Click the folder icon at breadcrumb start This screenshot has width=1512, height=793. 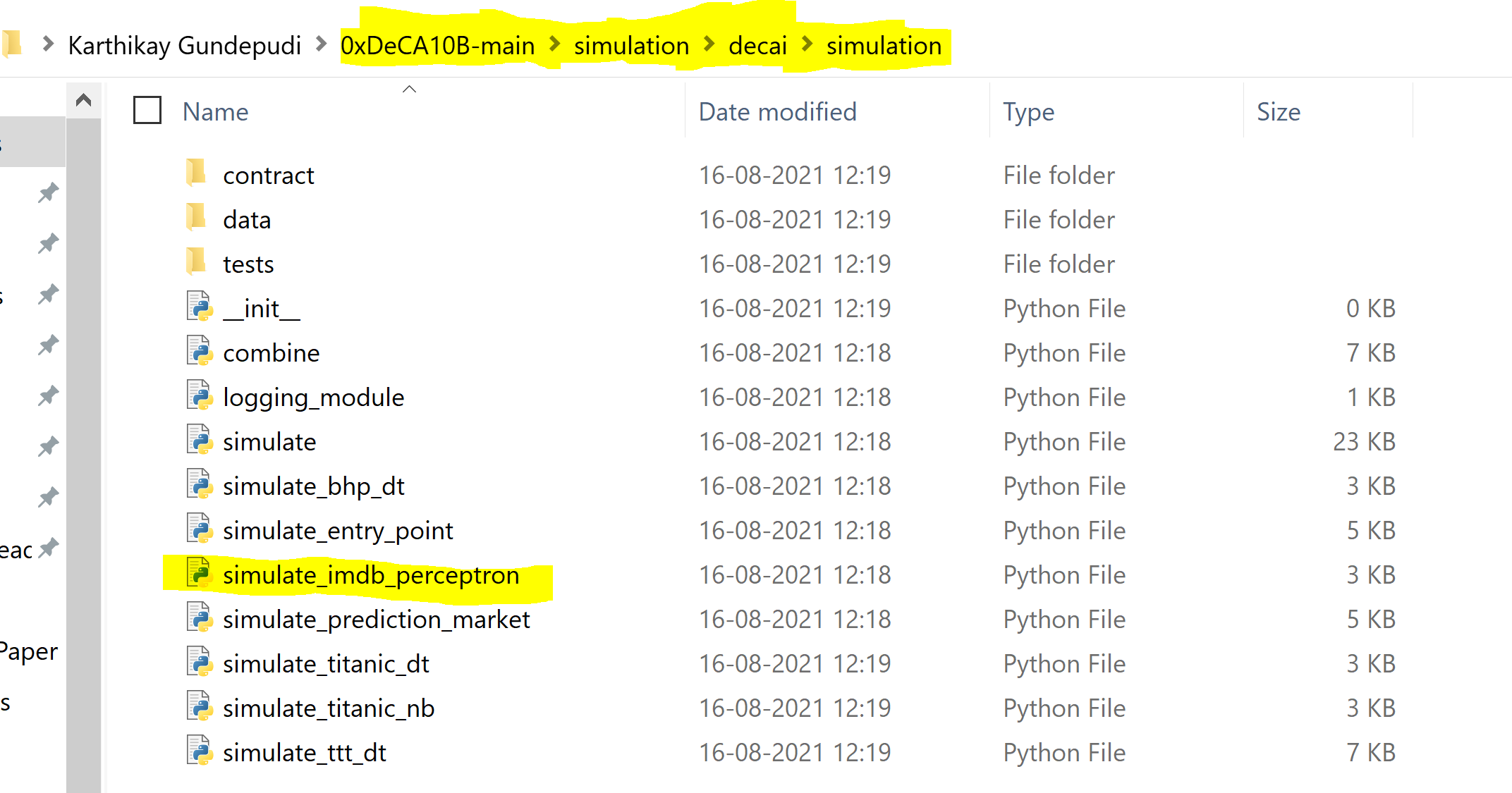point(13,44)
